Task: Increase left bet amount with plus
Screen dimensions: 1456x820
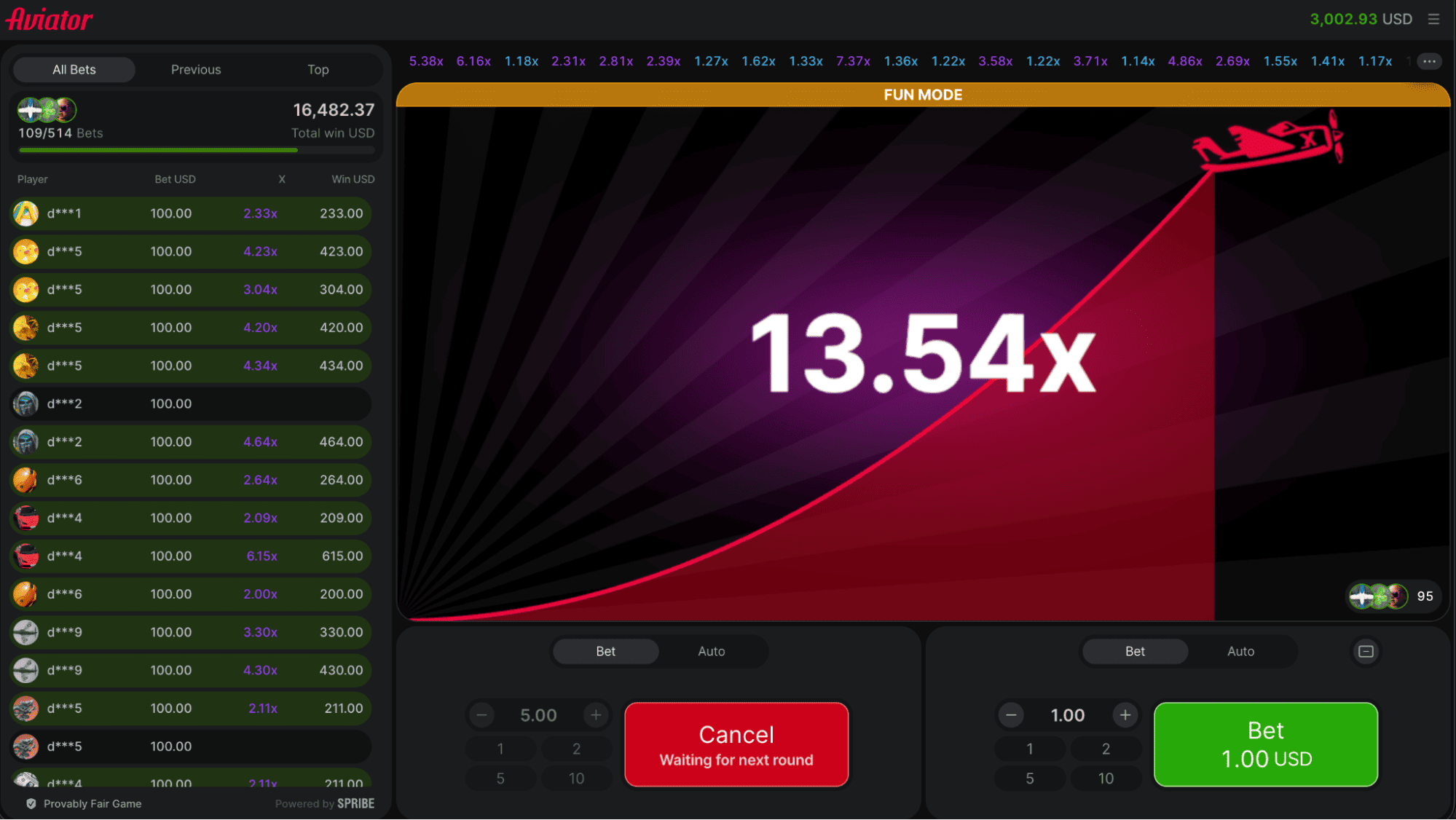Action: coord(596,715)
